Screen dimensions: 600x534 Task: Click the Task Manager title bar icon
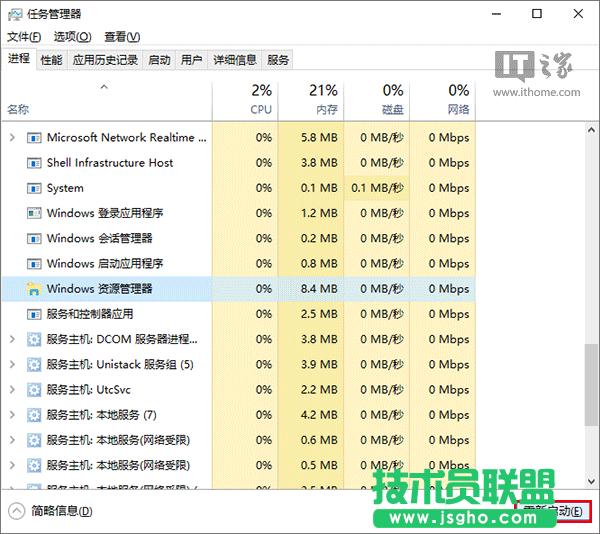click(x=15, y=14)
